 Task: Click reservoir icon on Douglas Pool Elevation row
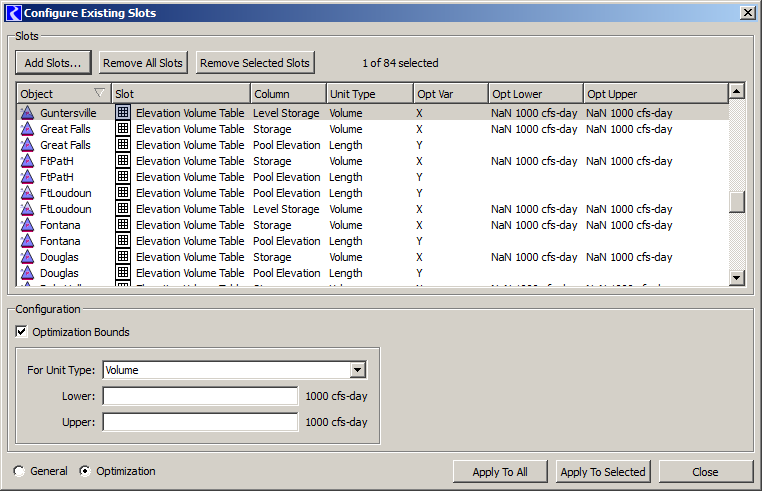point(27,273)
